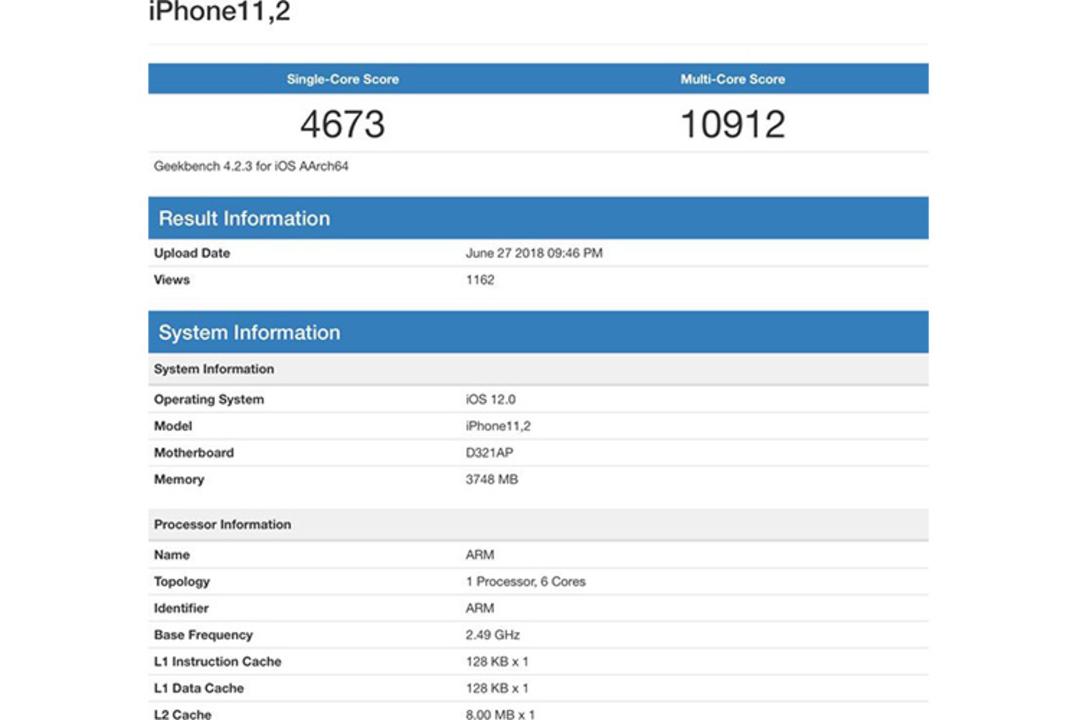Click the single-core score 4673

pos(343,125)
